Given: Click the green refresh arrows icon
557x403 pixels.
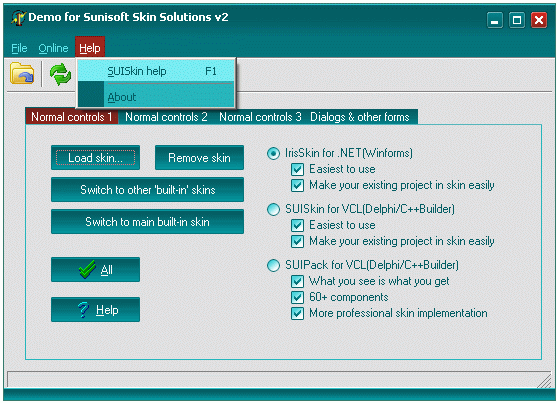Looking at the screenshot, I should [x=60, y=74].
